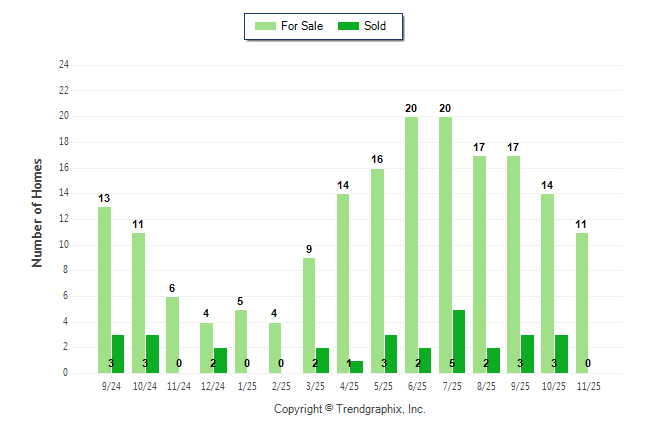
Task: Click the 8/25 For Sale bar
Action: click(x=479, y=264)
